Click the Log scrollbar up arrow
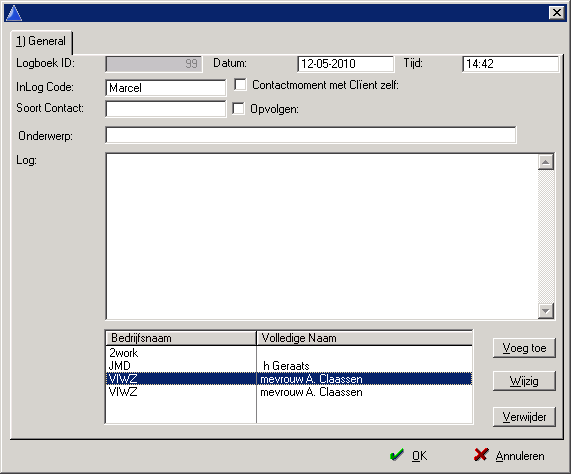Screen dimensions: 571x474 pyautogui.click(x=546, y=162)
